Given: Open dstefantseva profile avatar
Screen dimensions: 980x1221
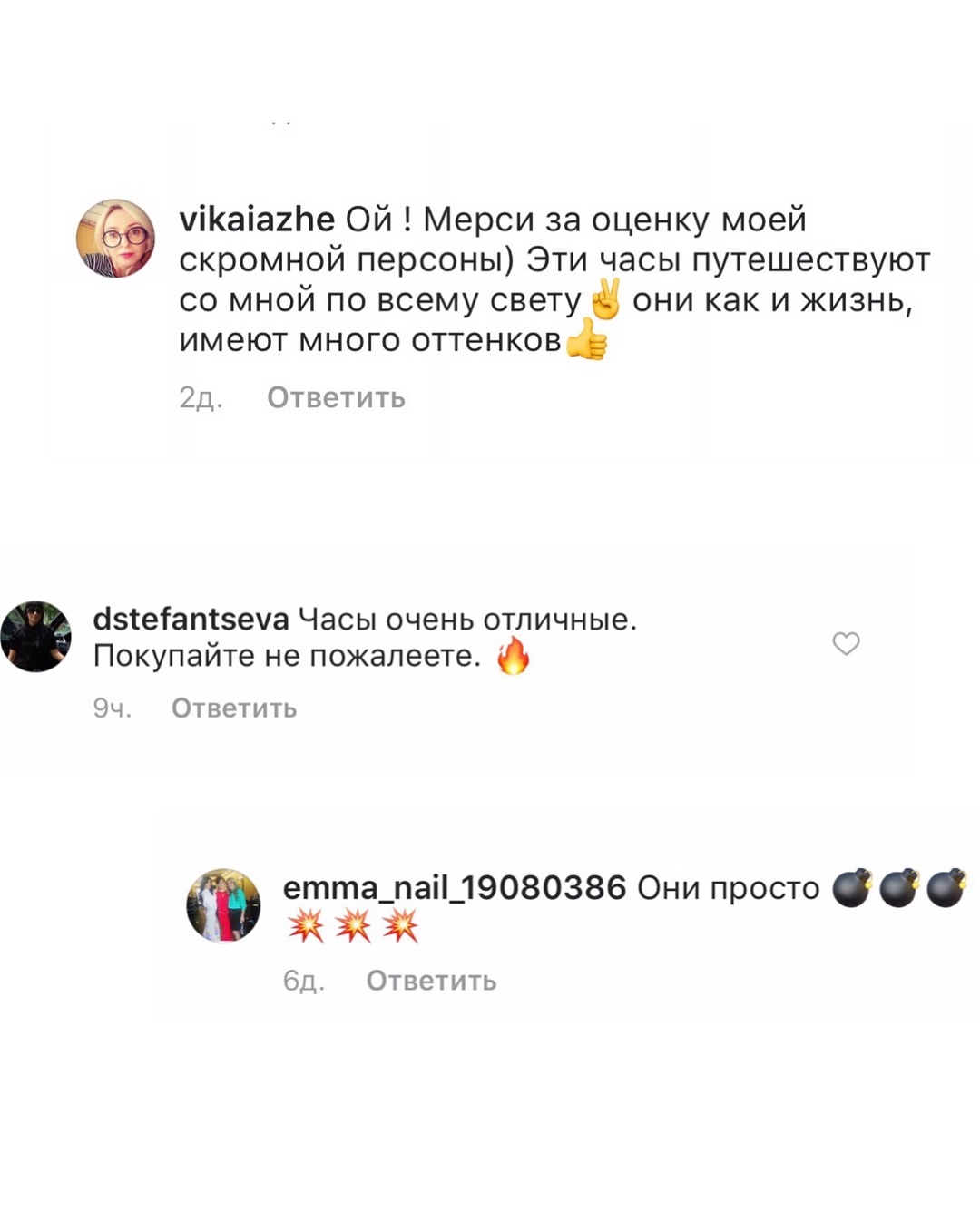Looking at the screenshot, I should click(35, 636).
